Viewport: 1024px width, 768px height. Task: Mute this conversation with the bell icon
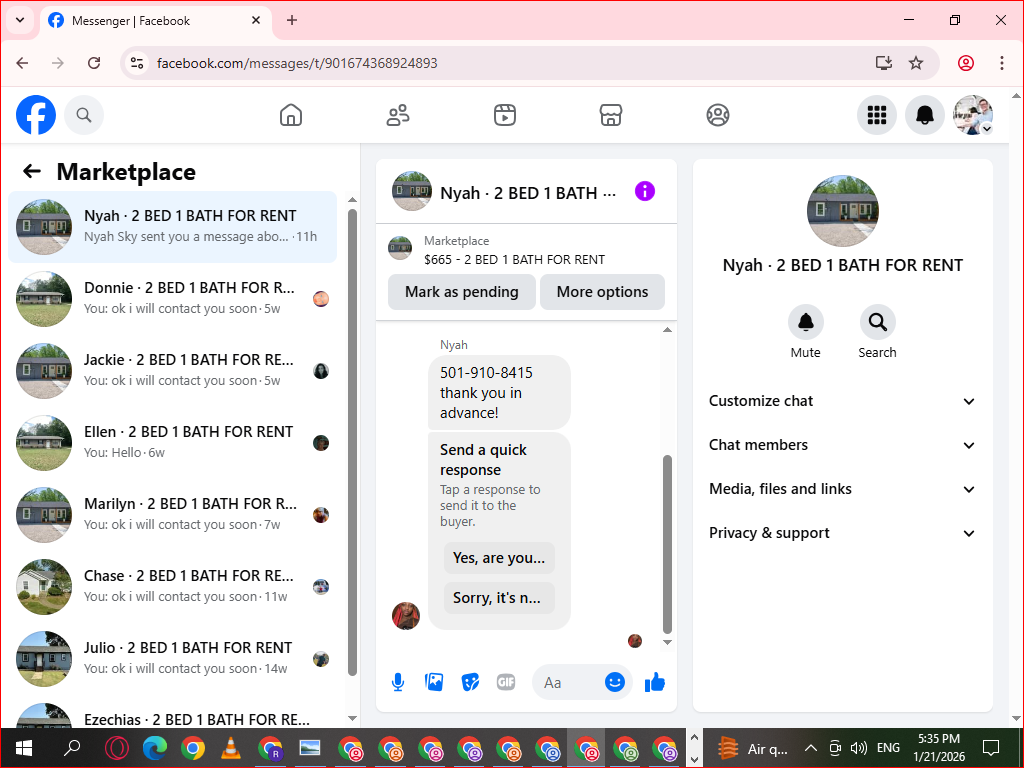pyautogui.click(x=805, y=322)
